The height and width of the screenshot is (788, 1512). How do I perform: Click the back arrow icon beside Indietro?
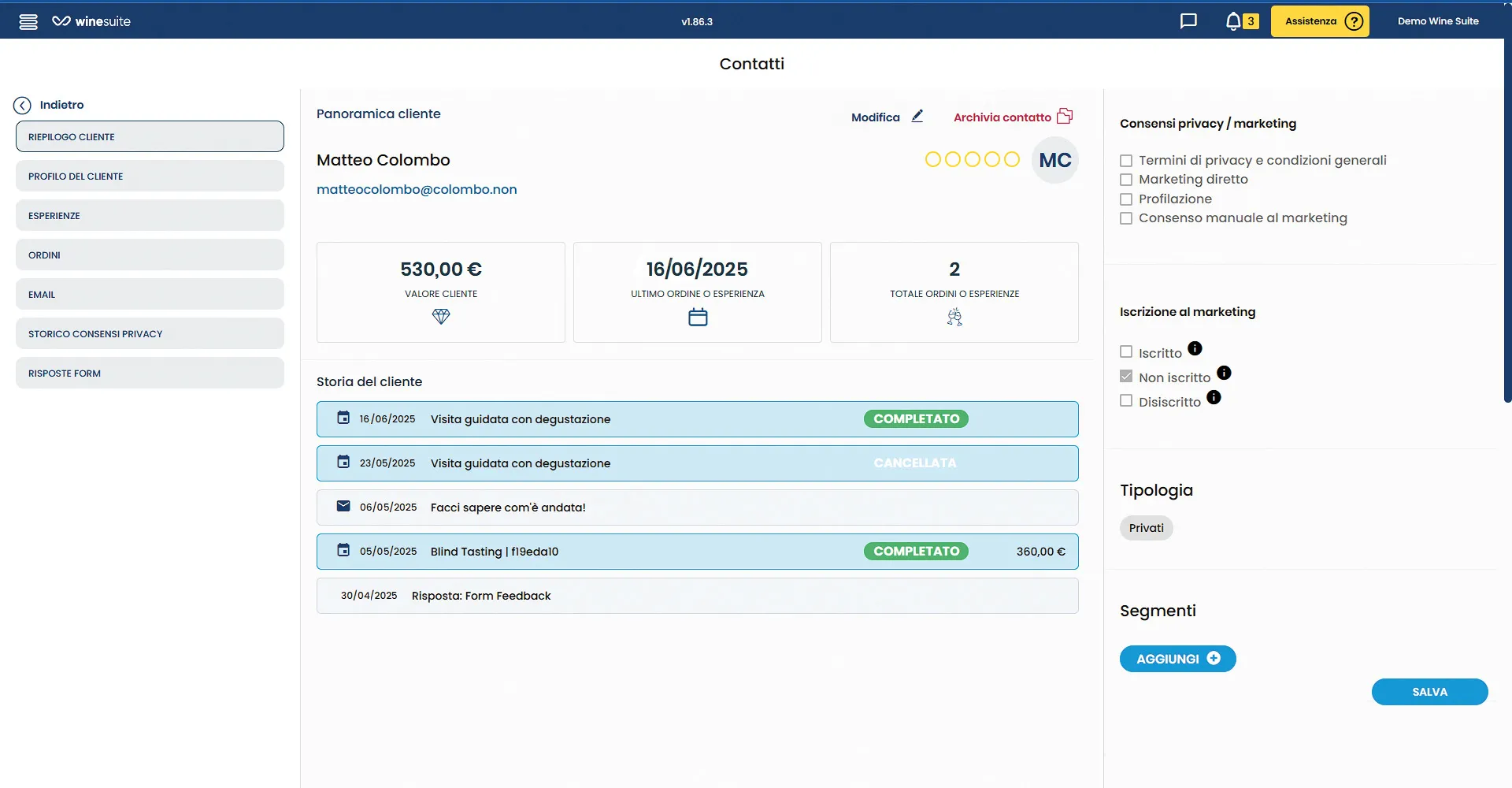pos(22,106)
